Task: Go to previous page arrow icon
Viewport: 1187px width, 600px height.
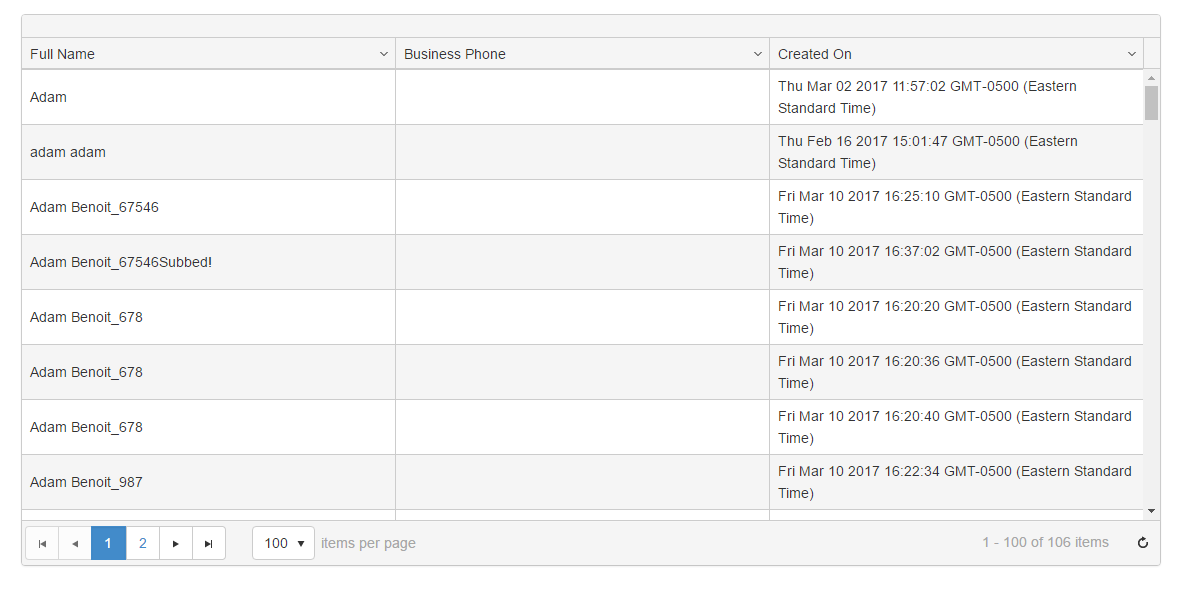Action: coord(75,543)
